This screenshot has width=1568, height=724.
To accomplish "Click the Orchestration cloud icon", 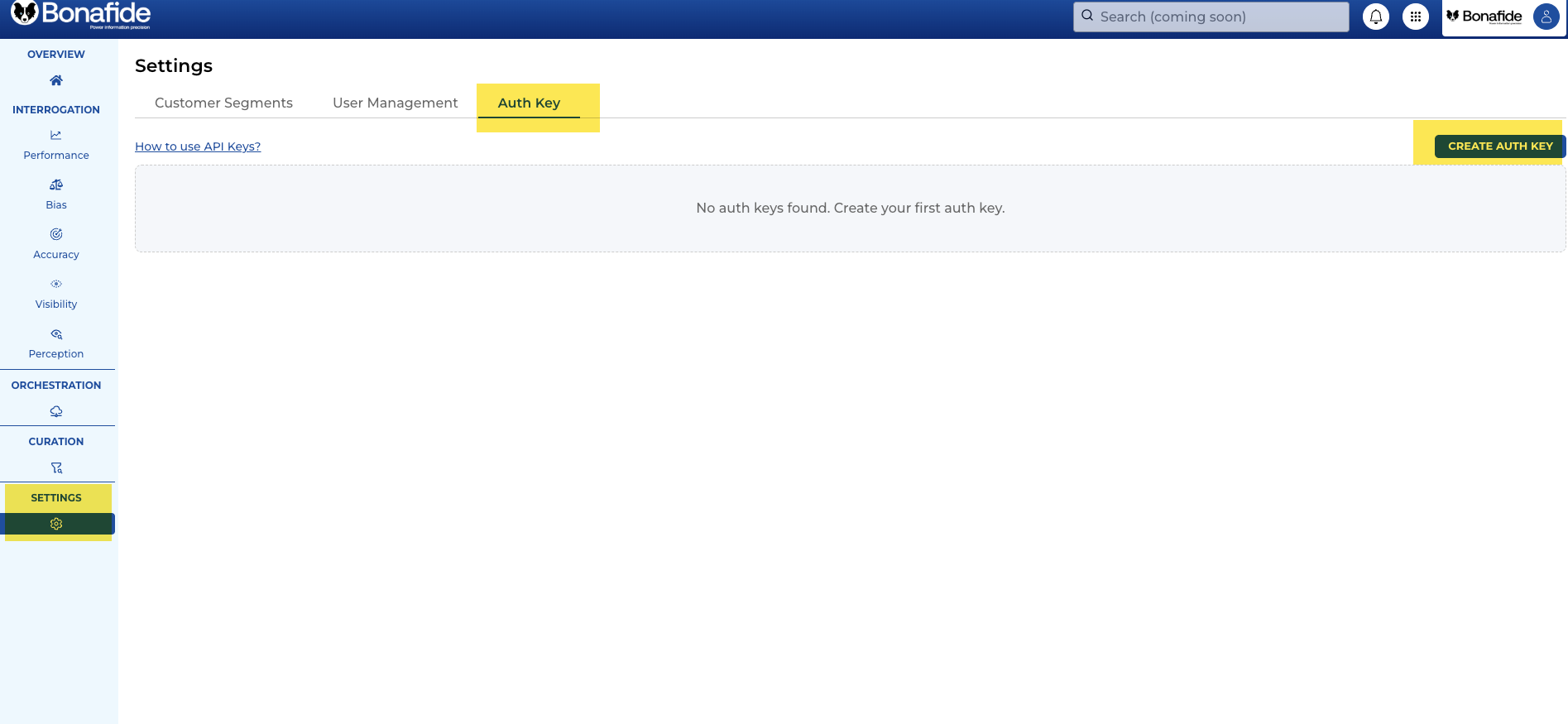I will click(x=56, y=411).
